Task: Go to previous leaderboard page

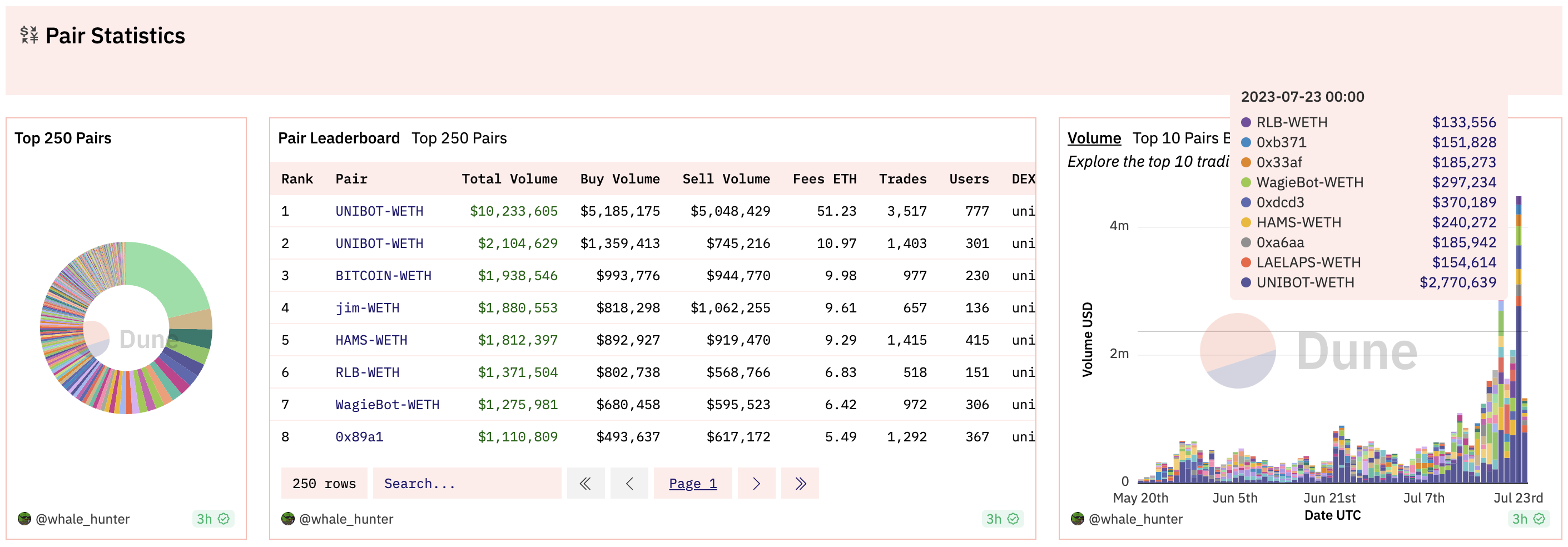Action: click(x=629, y=484)
